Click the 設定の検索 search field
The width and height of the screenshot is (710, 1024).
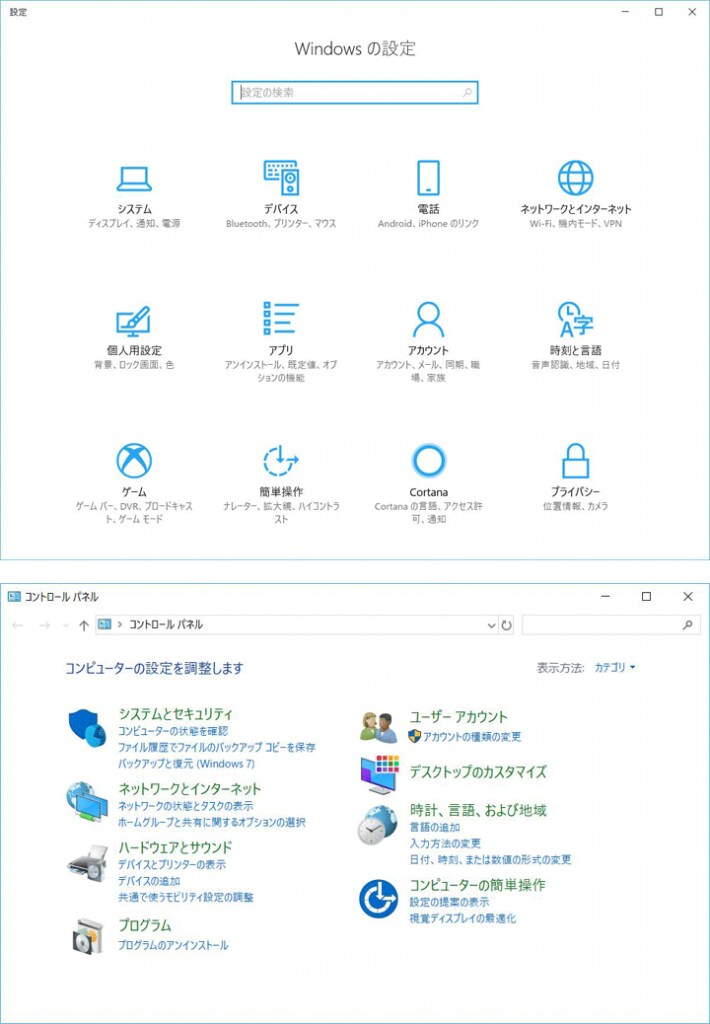pos(355,93)
